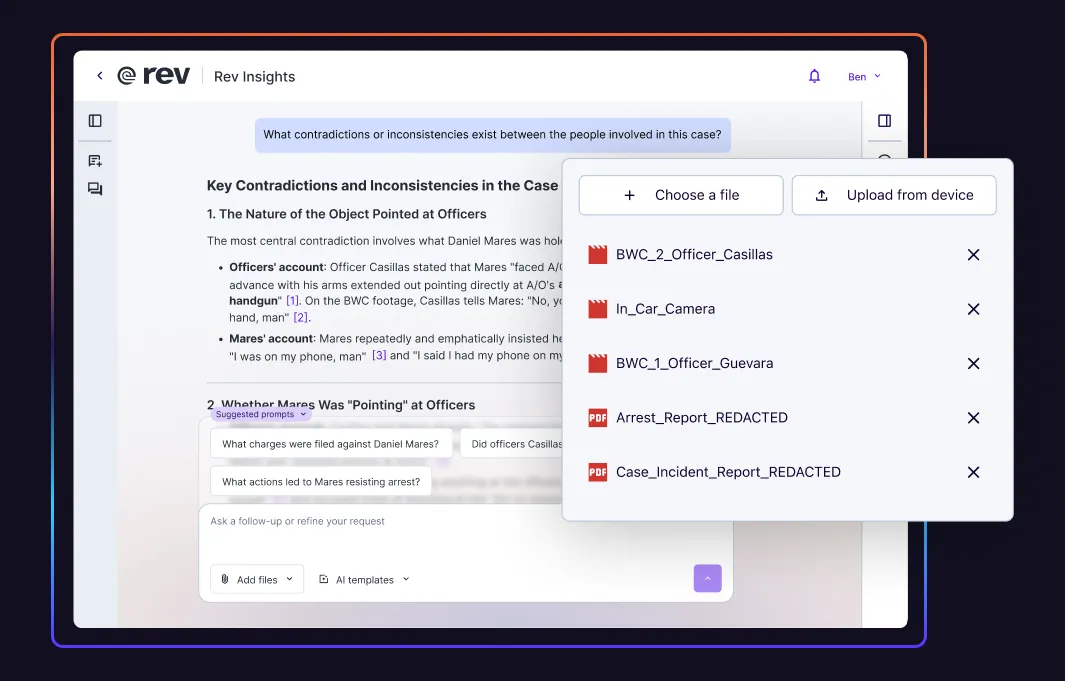
Task: Click the Arrest_Report_REDACTED PDF icon
Action: click(598, 418)
